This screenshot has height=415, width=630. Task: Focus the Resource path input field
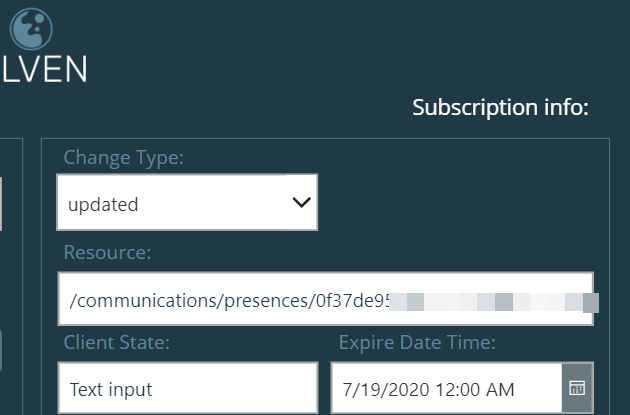(325, 299)
